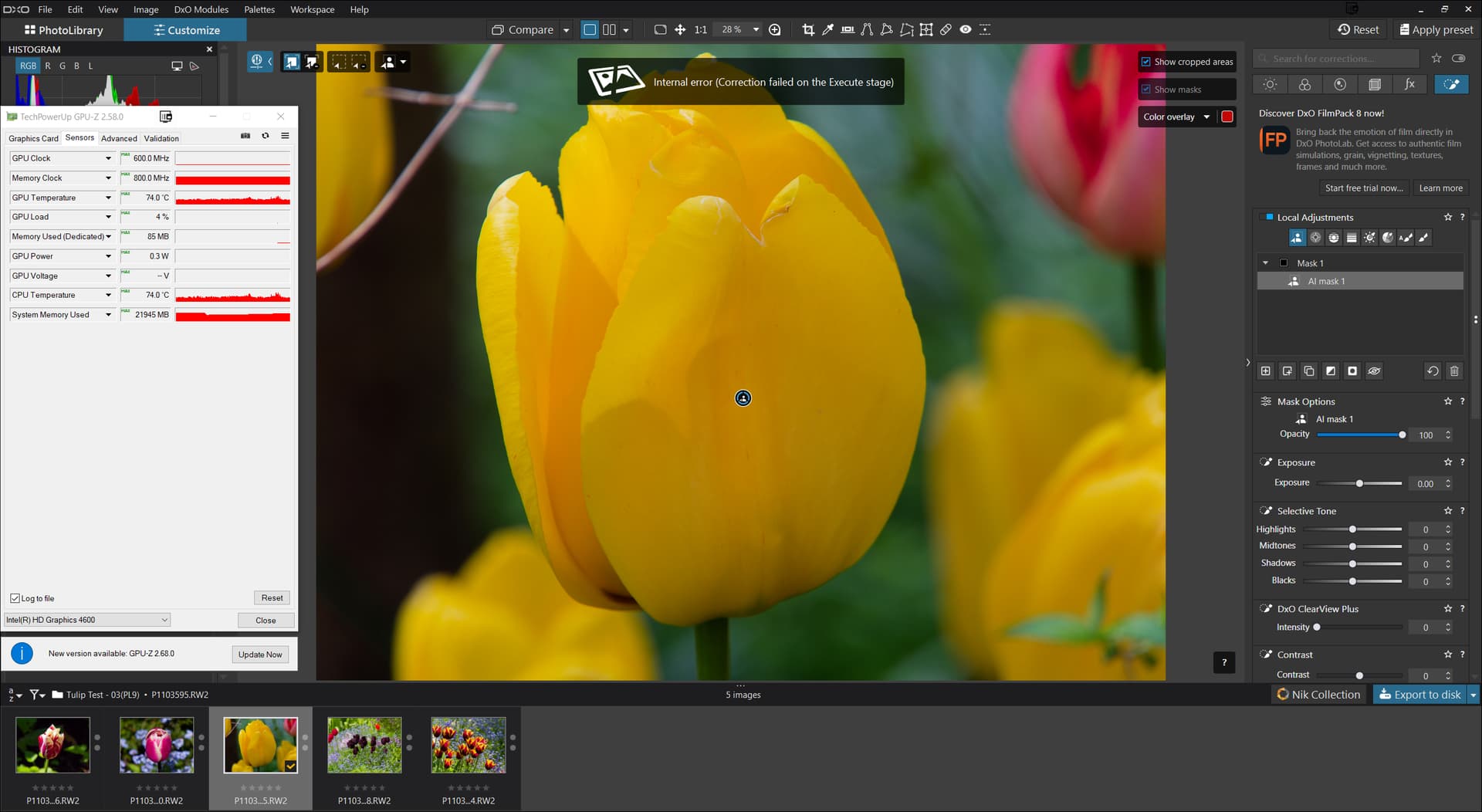The width and height of the screenshot is (1482, 812).
Task: Select the Crop tool in the toolbar
Action: click(808, 30)
